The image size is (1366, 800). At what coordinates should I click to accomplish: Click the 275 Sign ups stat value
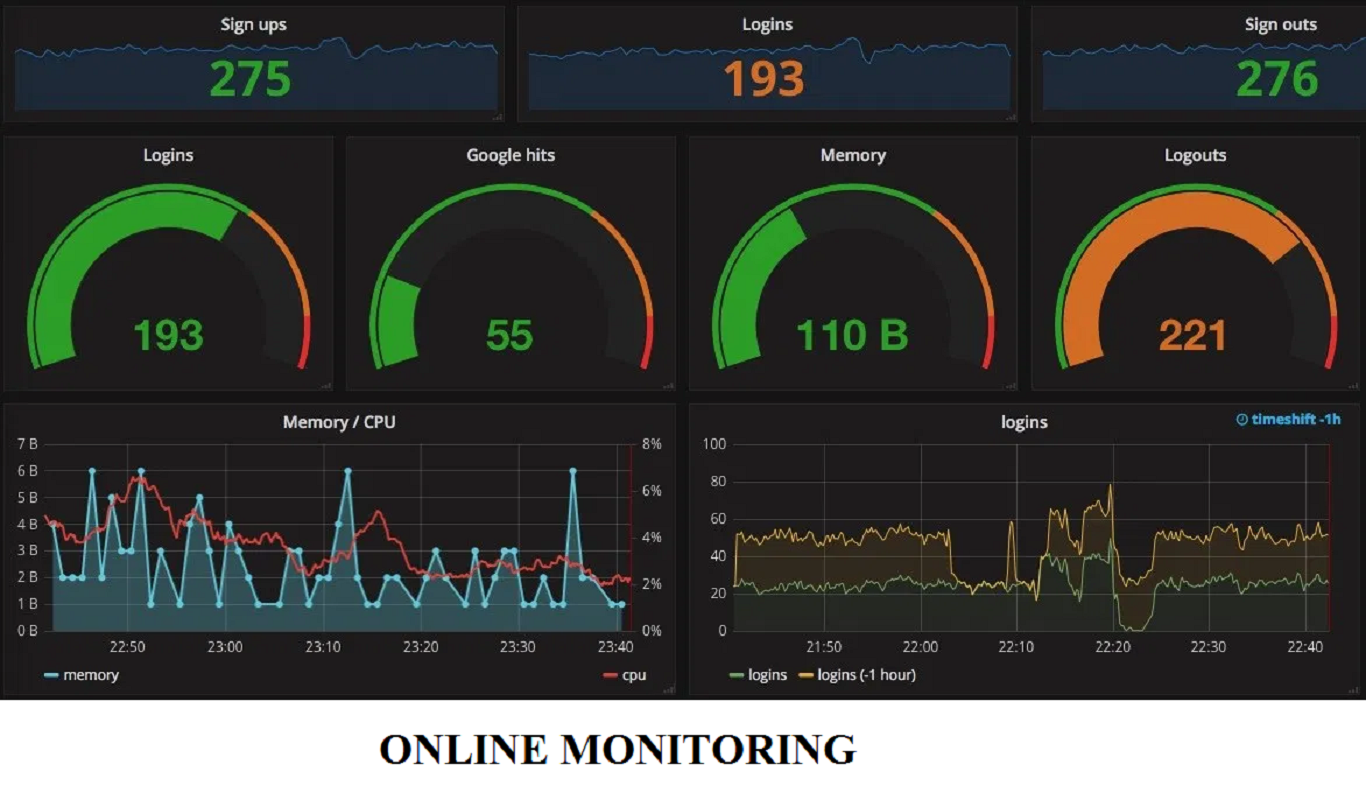point(251,79)
